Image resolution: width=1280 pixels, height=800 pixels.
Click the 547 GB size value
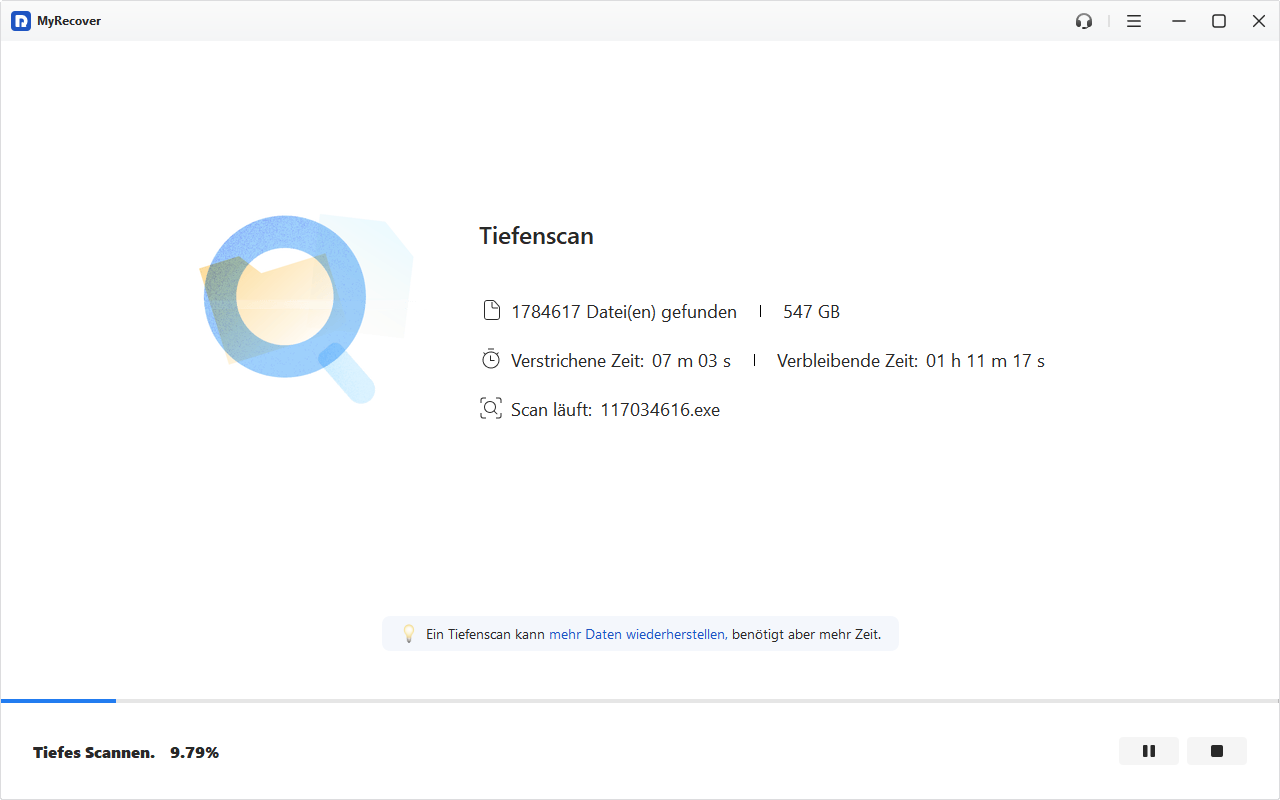click(x=811, y=312)
